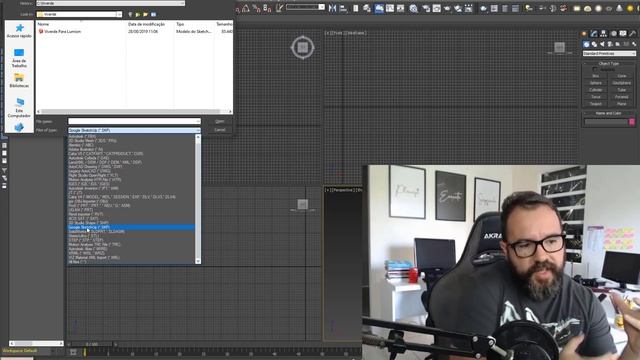The image size is (640, 360).
Task: Select the Systems category icon
Action: 633,44
